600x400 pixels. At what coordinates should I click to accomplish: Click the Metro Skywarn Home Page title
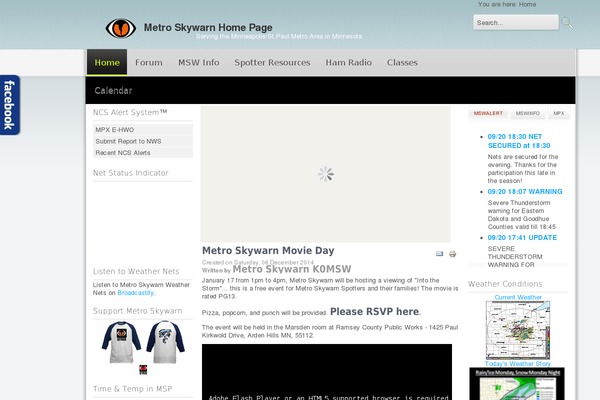(208, 28)
